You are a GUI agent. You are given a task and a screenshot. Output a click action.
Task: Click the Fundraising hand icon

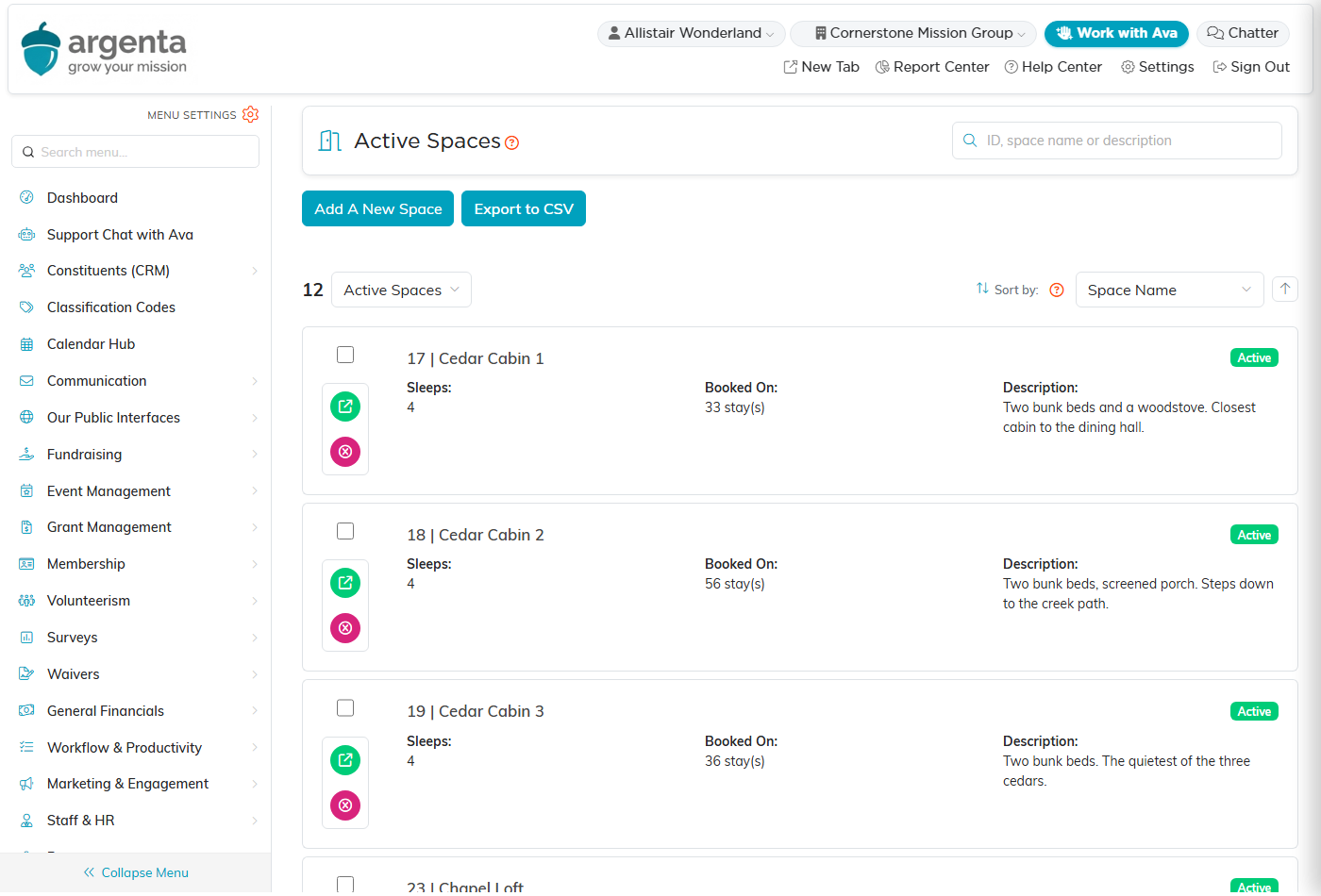click(26, 455)
